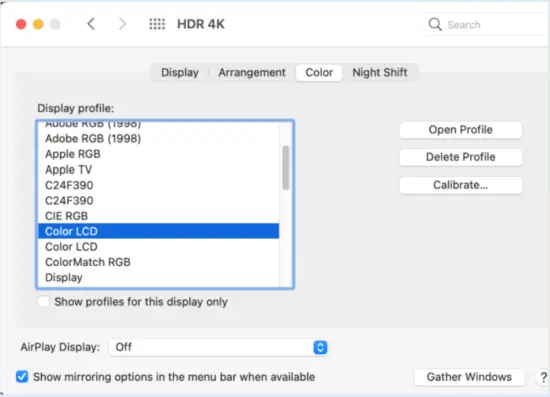Select the Color tab

point(319,73)
